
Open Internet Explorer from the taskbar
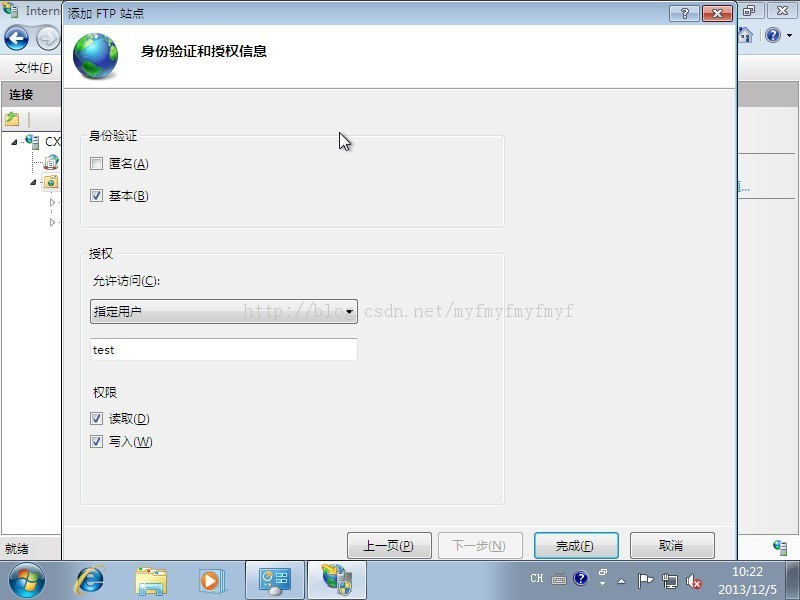[88, 580]
